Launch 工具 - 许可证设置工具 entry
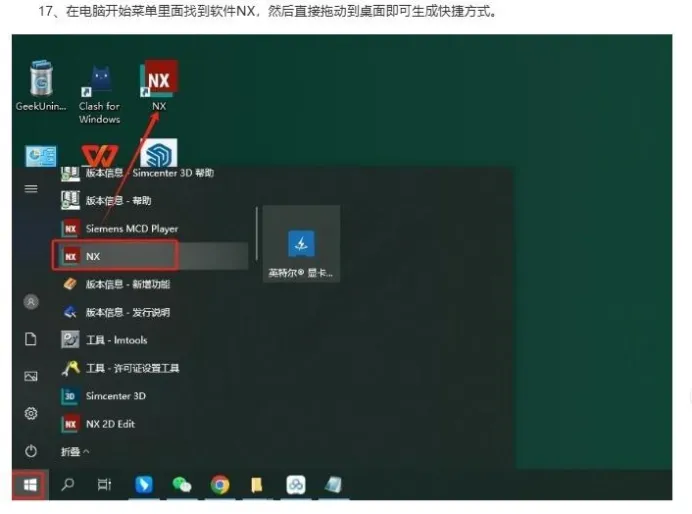This screenshot has height=514, width=692. click(120, 368)
